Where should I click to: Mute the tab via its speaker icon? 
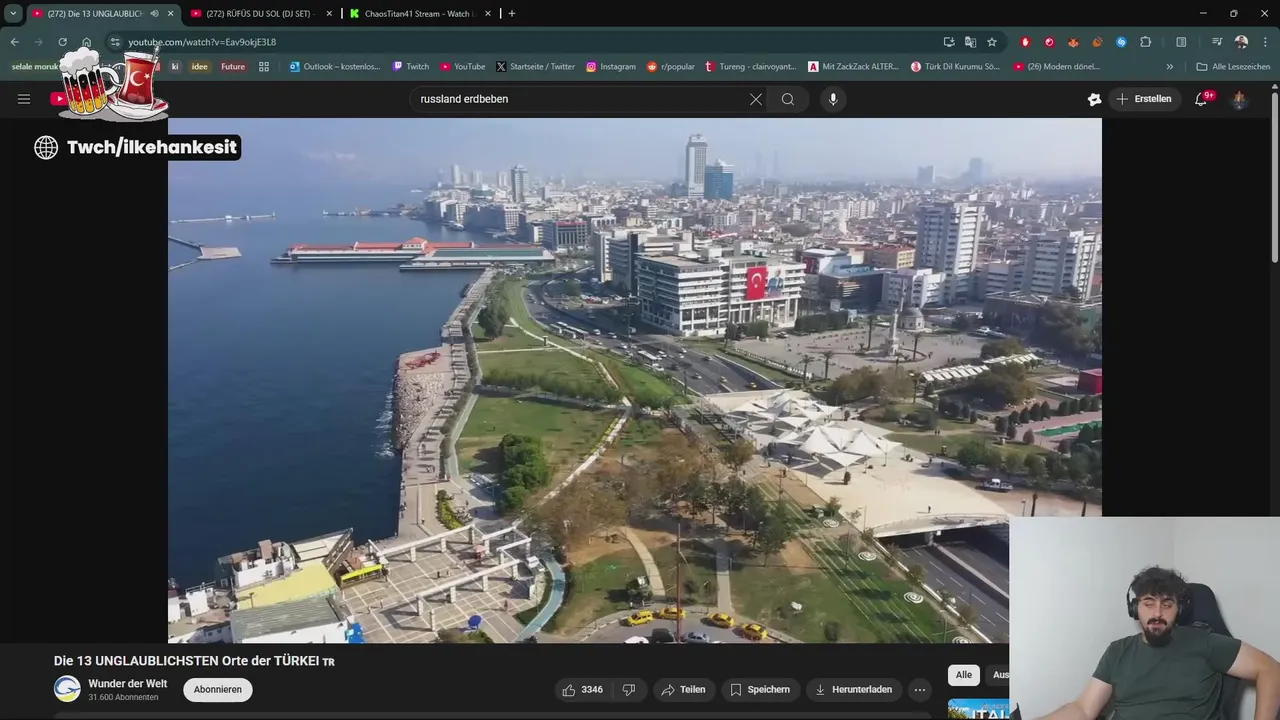point(154,14)
